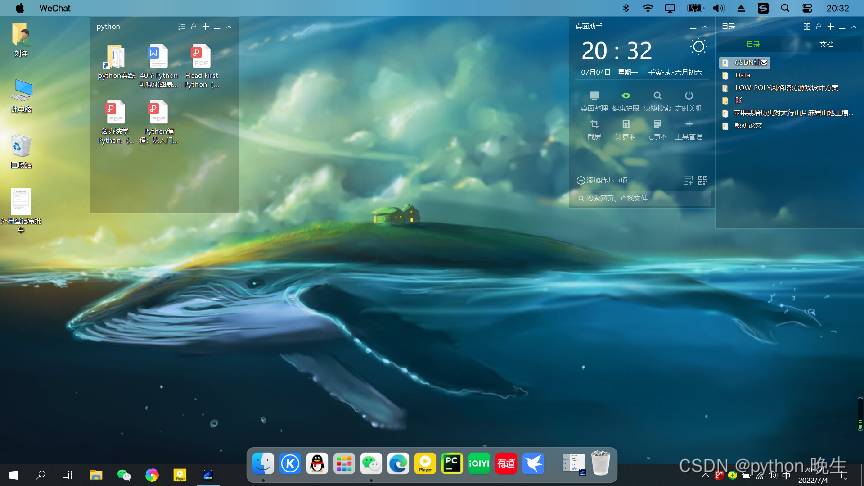Open lower-left PDF in python panel

tap(116, 122)
